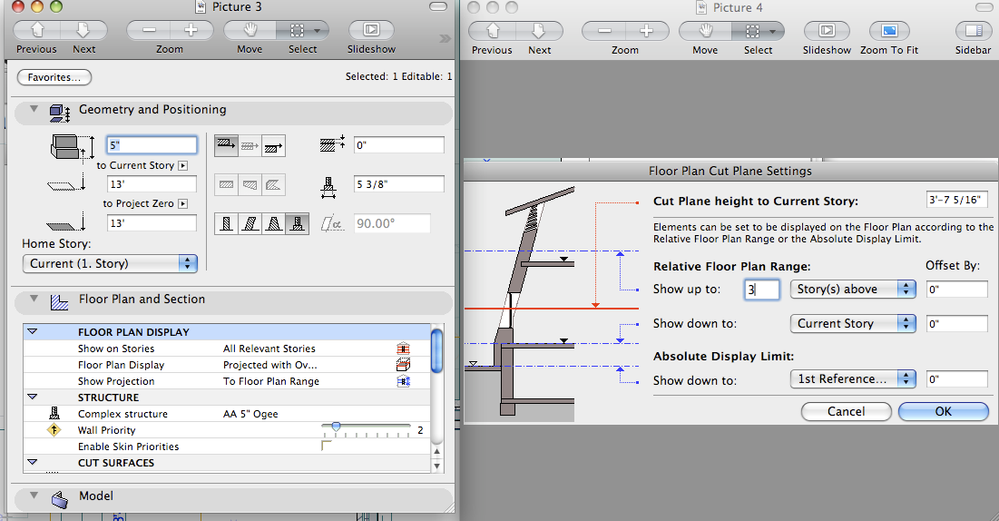Enable Skin Priorities checkbox

(324, 446)
